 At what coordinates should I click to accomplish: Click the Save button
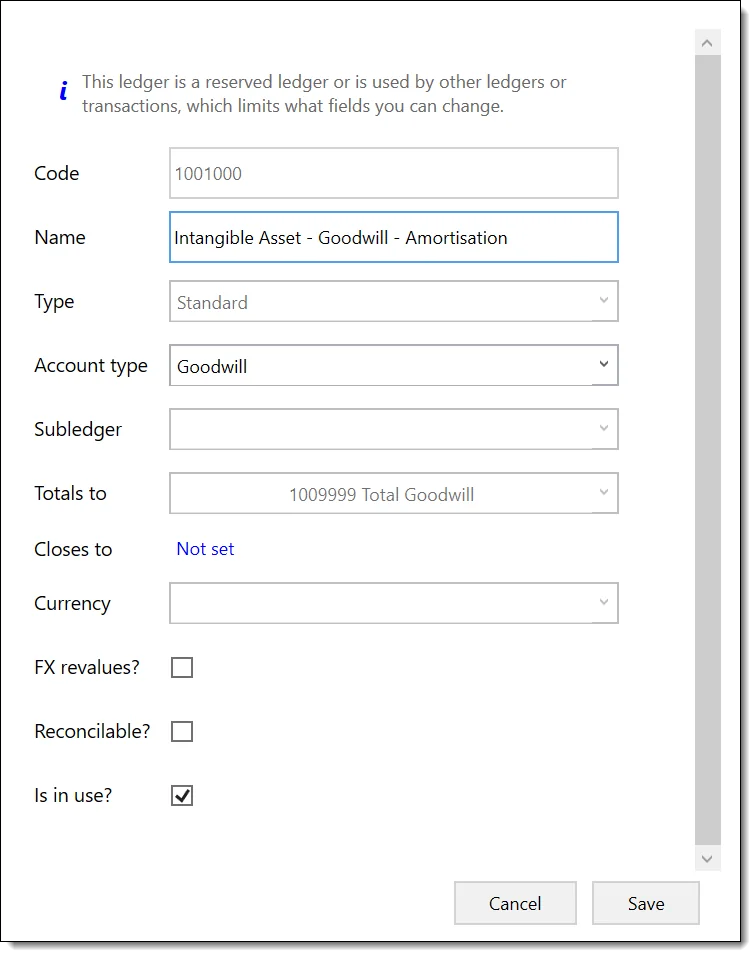[x=646, y=903]
